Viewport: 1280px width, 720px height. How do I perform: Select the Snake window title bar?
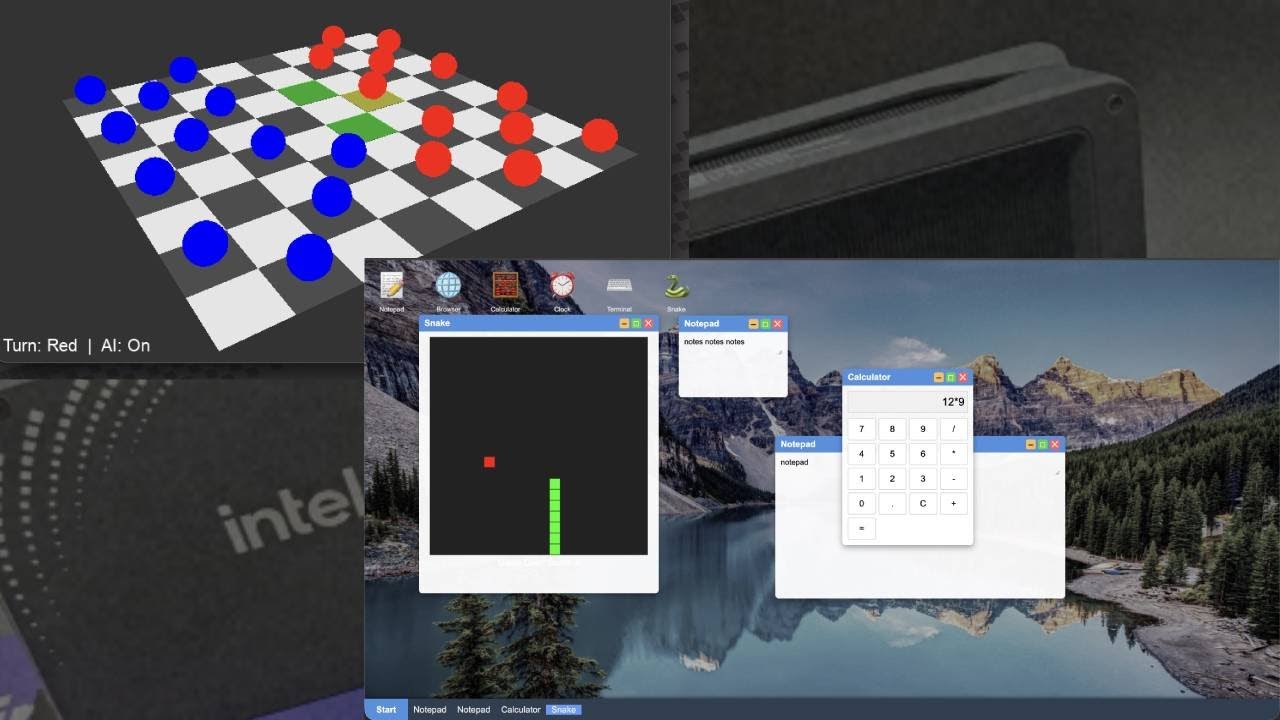pos(538,323)
